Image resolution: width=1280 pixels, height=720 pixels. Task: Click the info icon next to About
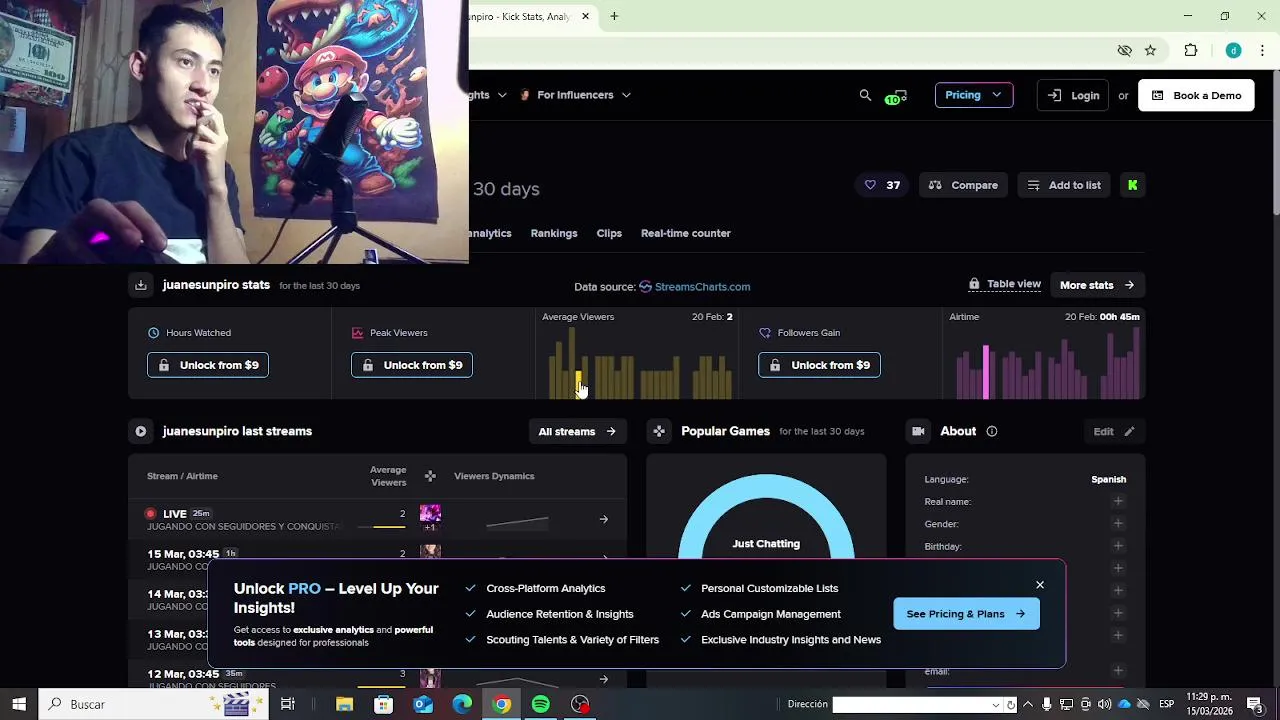point(992,431)
